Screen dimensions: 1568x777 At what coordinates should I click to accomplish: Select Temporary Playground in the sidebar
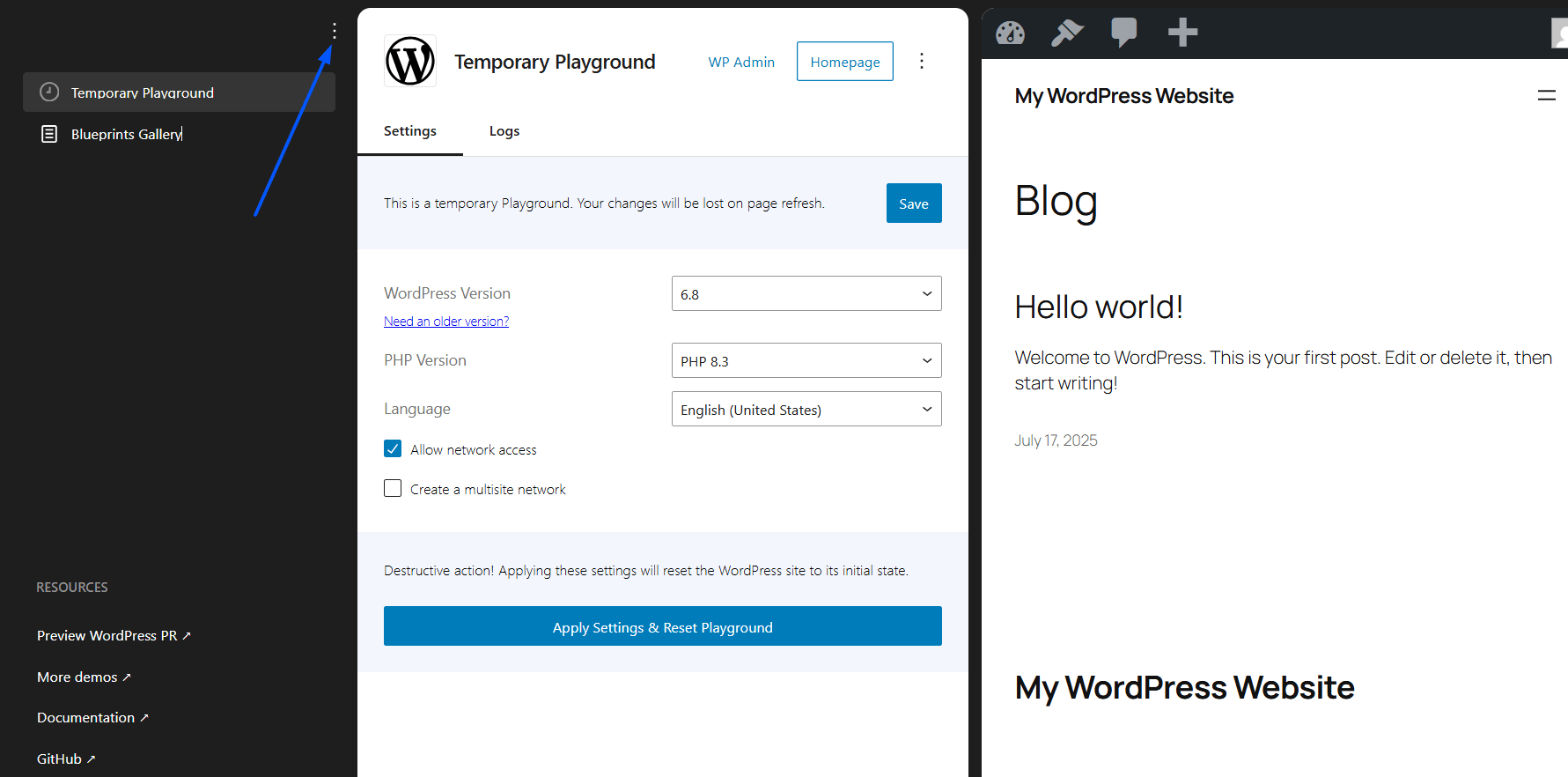179,92
